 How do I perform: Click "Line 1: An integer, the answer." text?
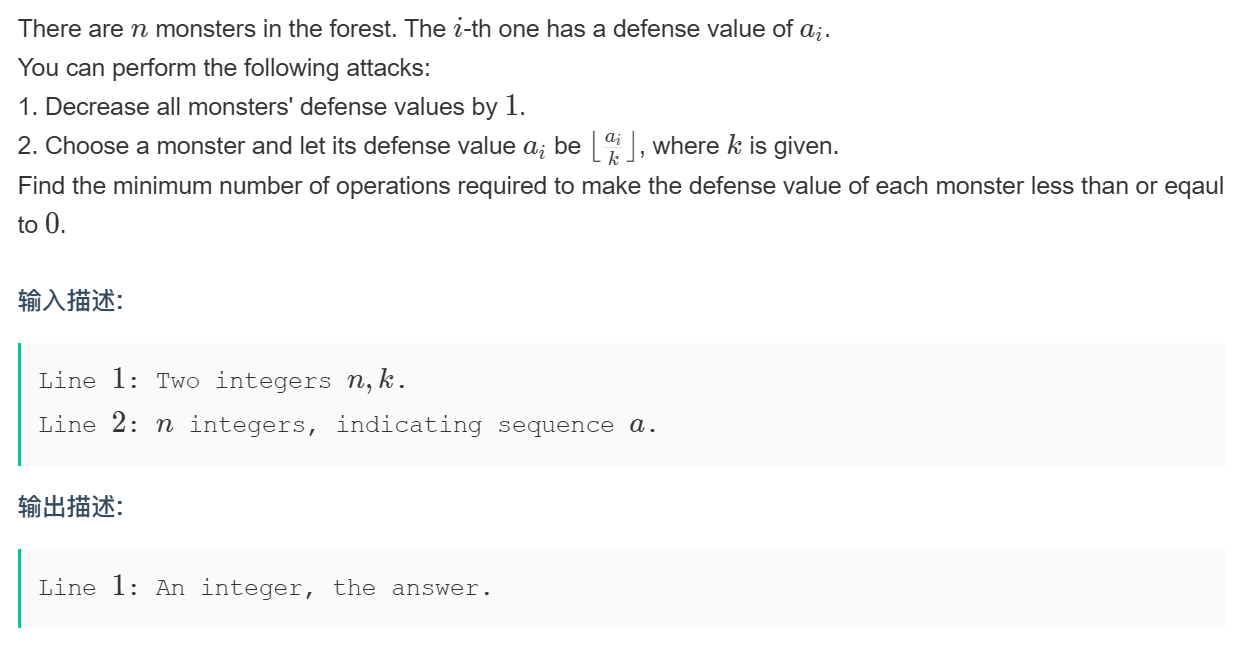click(x=265, y=588)
